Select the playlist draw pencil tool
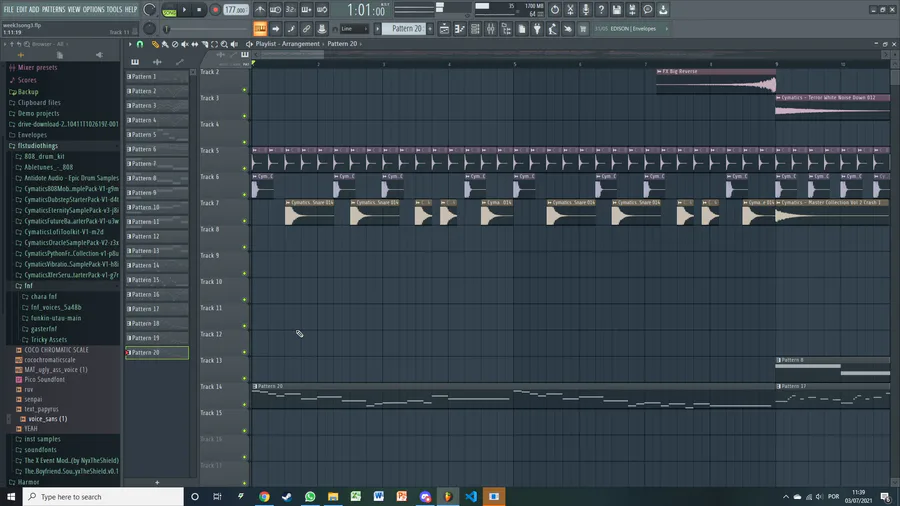900x506 pixels. tap(155, 44)
